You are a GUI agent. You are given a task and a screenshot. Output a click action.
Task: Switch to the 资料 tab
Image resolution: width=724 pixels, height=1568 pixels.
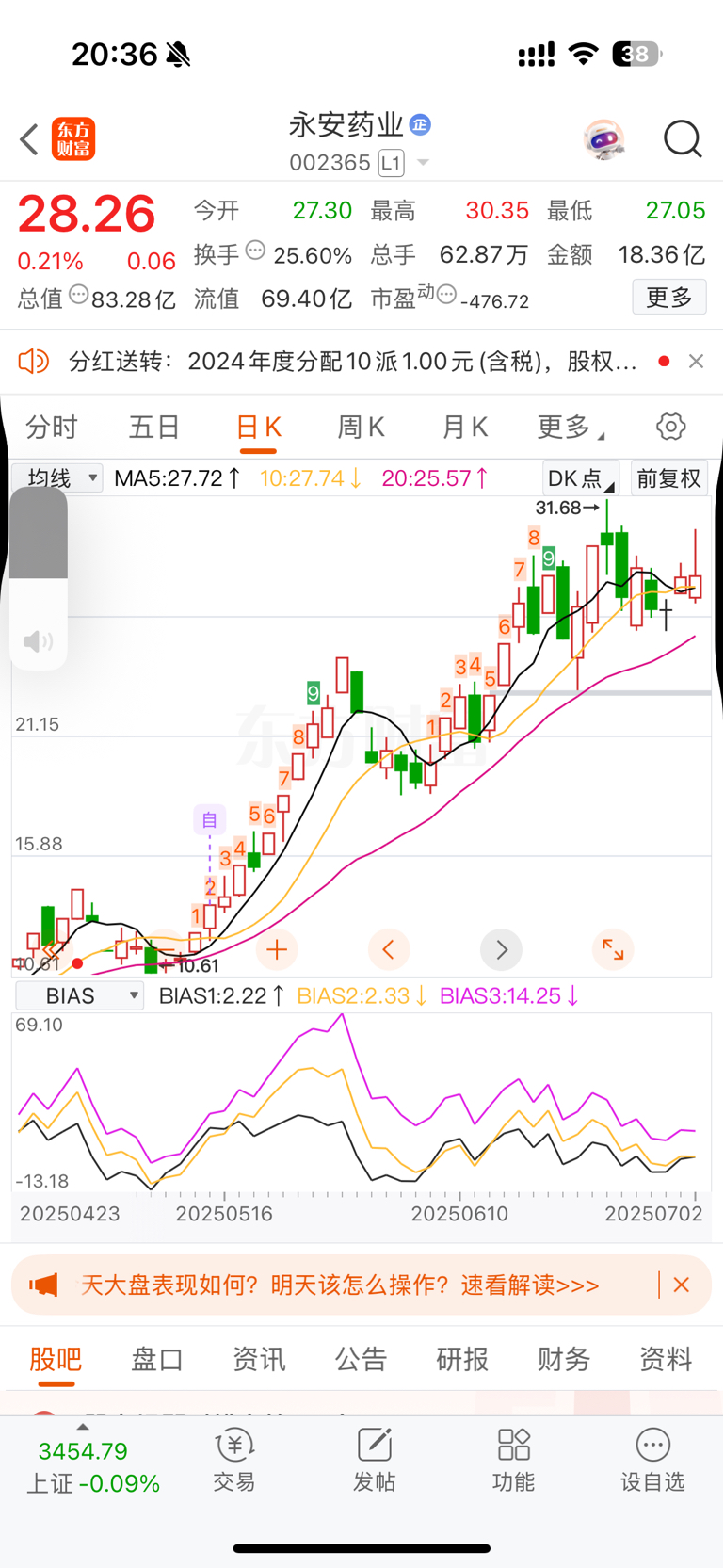(x=666, y=1359)
